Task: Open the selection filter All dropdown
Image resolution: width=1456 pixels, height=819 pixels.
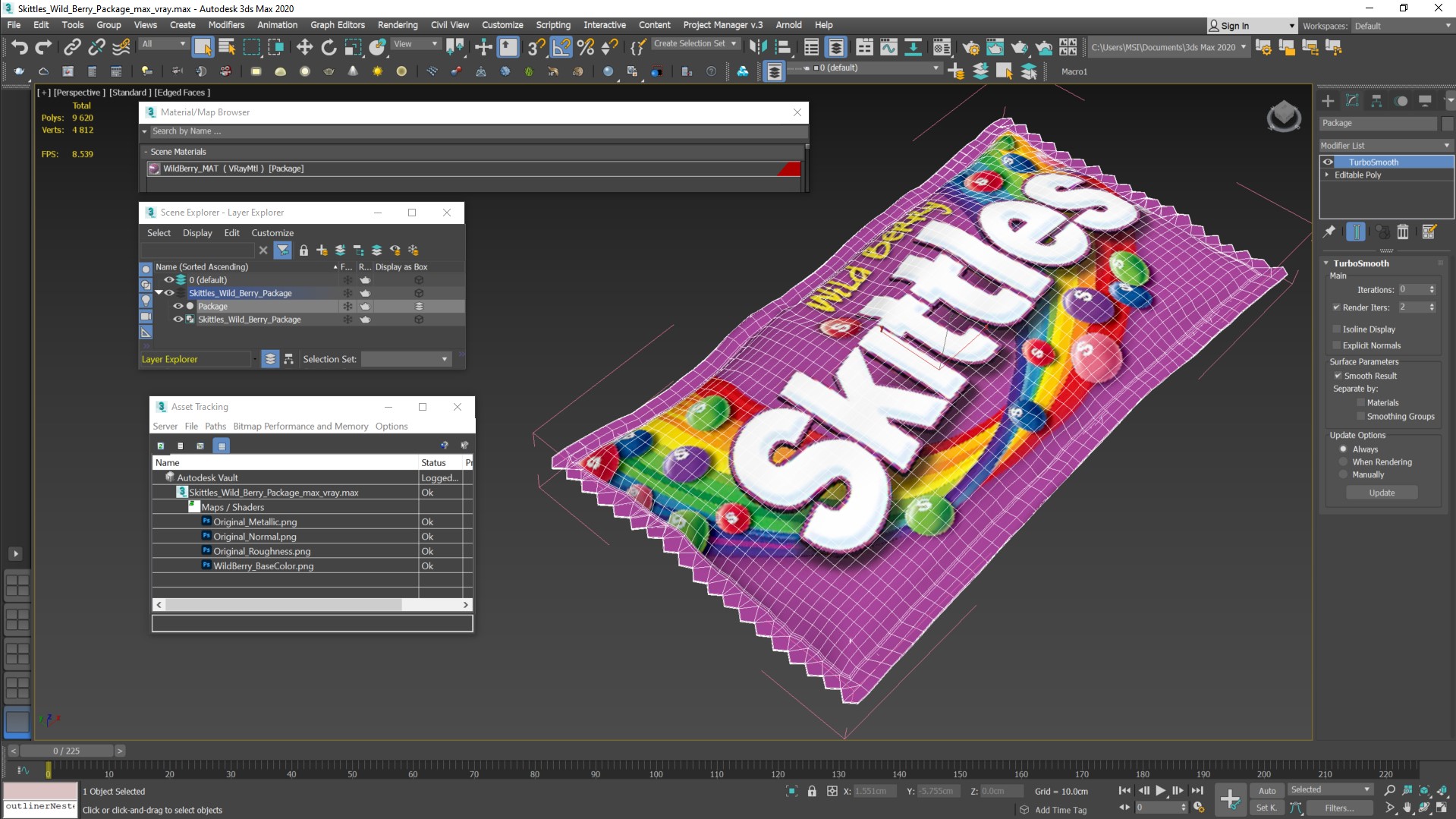Action: pos(163,43)
